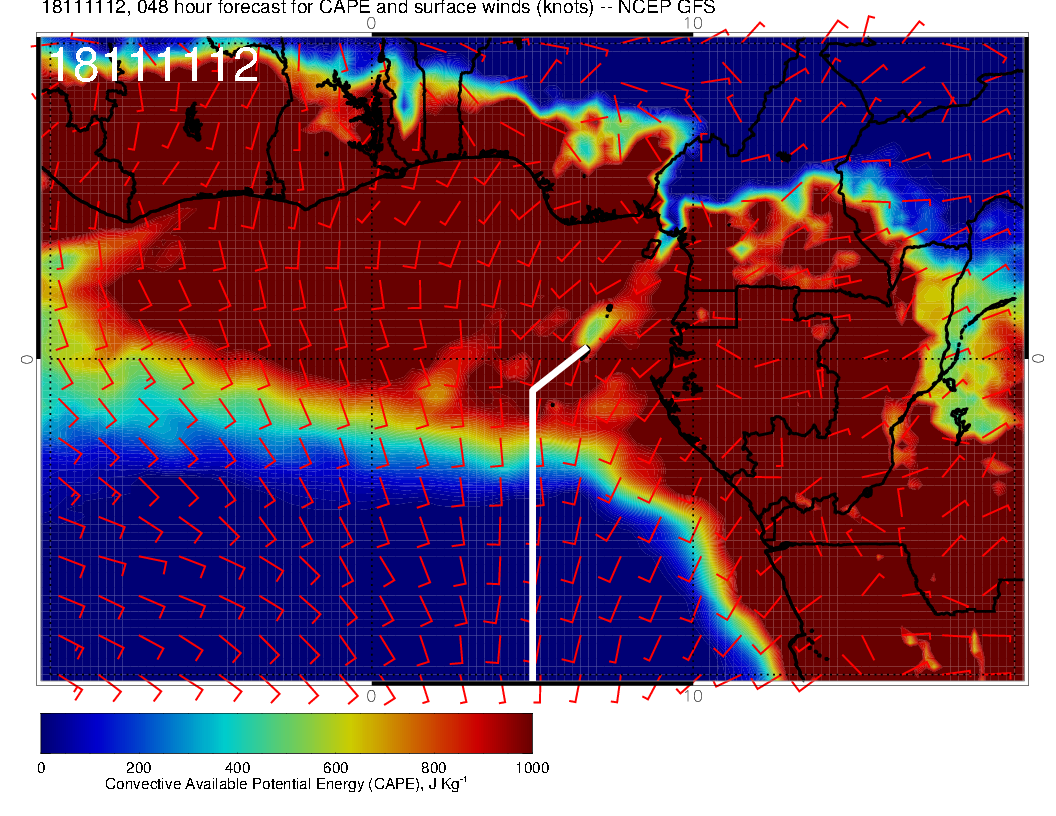
Task: Click the colorbar tick label 1000
Action: pyautogui.click(x=532, y=768)
